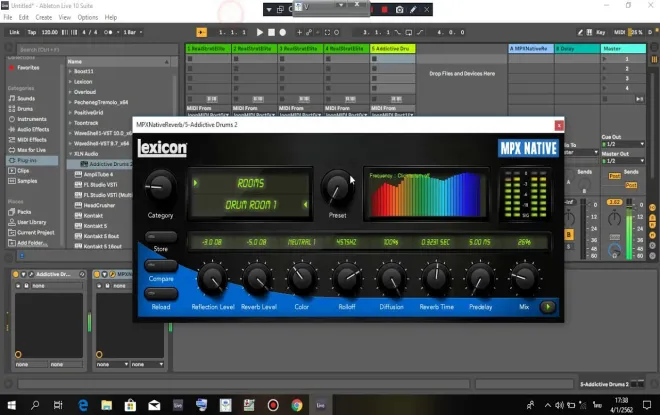This screenshot has width=660, height=415.
Task: Toggle the Automation Arm icon
Action: 309,32
